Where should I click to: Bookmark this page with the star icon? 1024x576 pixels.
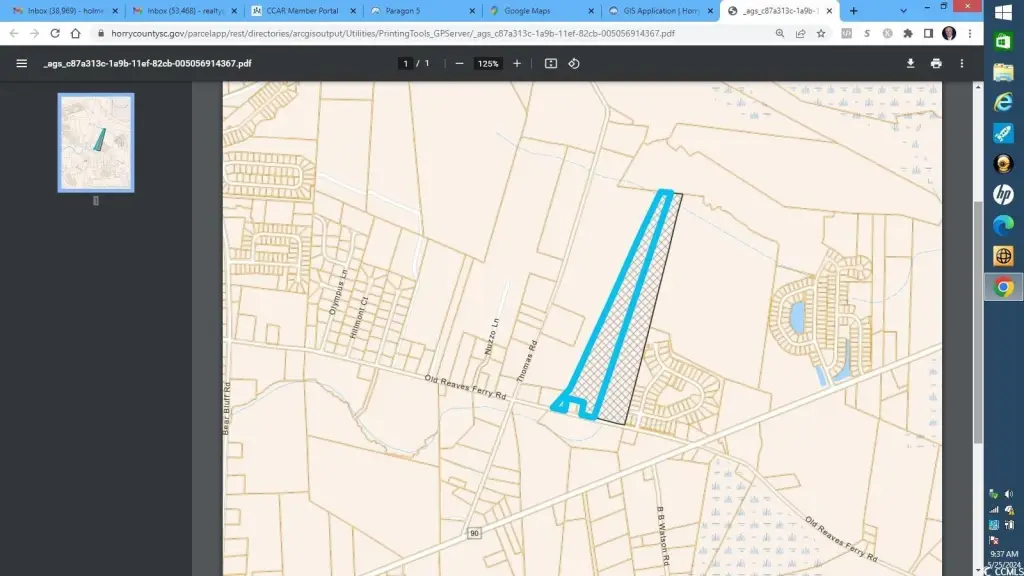pyautogui.click(x=821, y=33)
